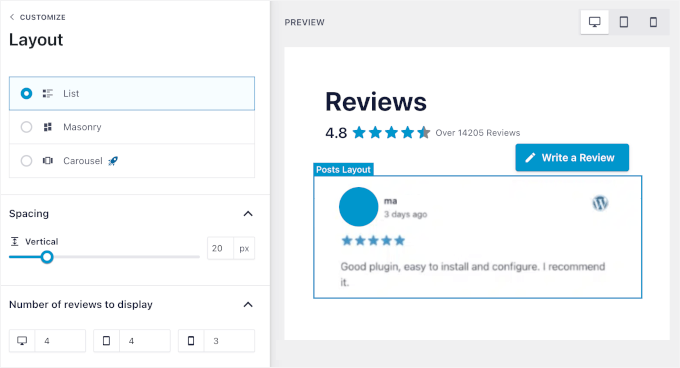Viewport: 680px width, 368px height.
Task: Click the Vertical spacing slider handle
Action: click(x=47, y=257)
